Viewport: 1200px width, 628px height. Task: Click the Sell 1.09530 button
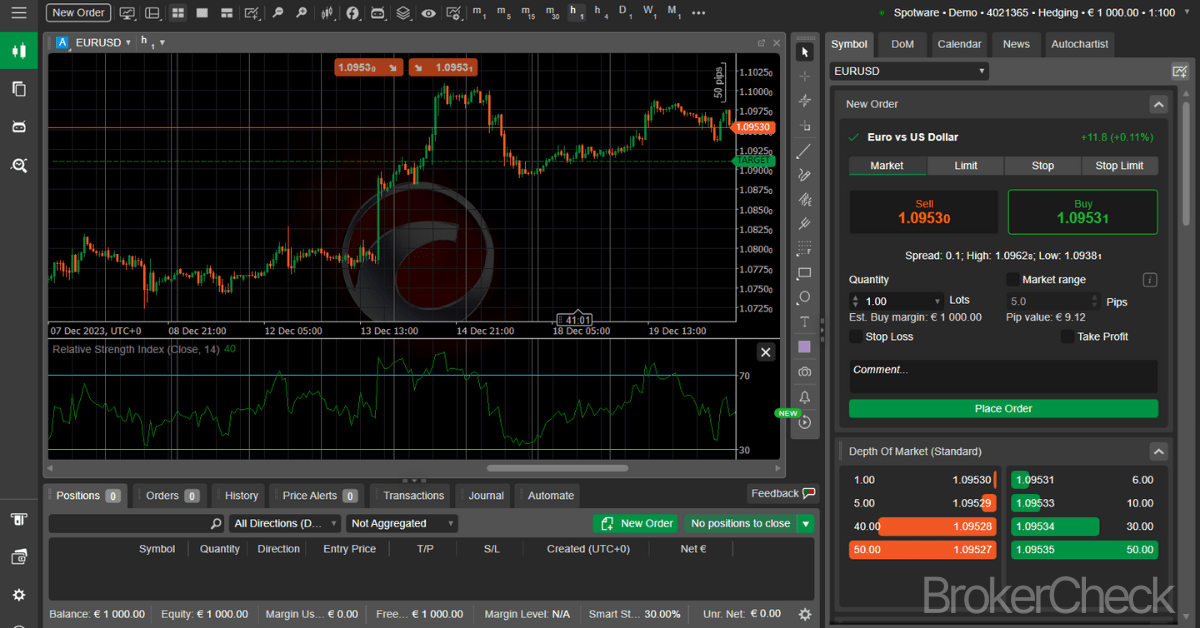923,212
